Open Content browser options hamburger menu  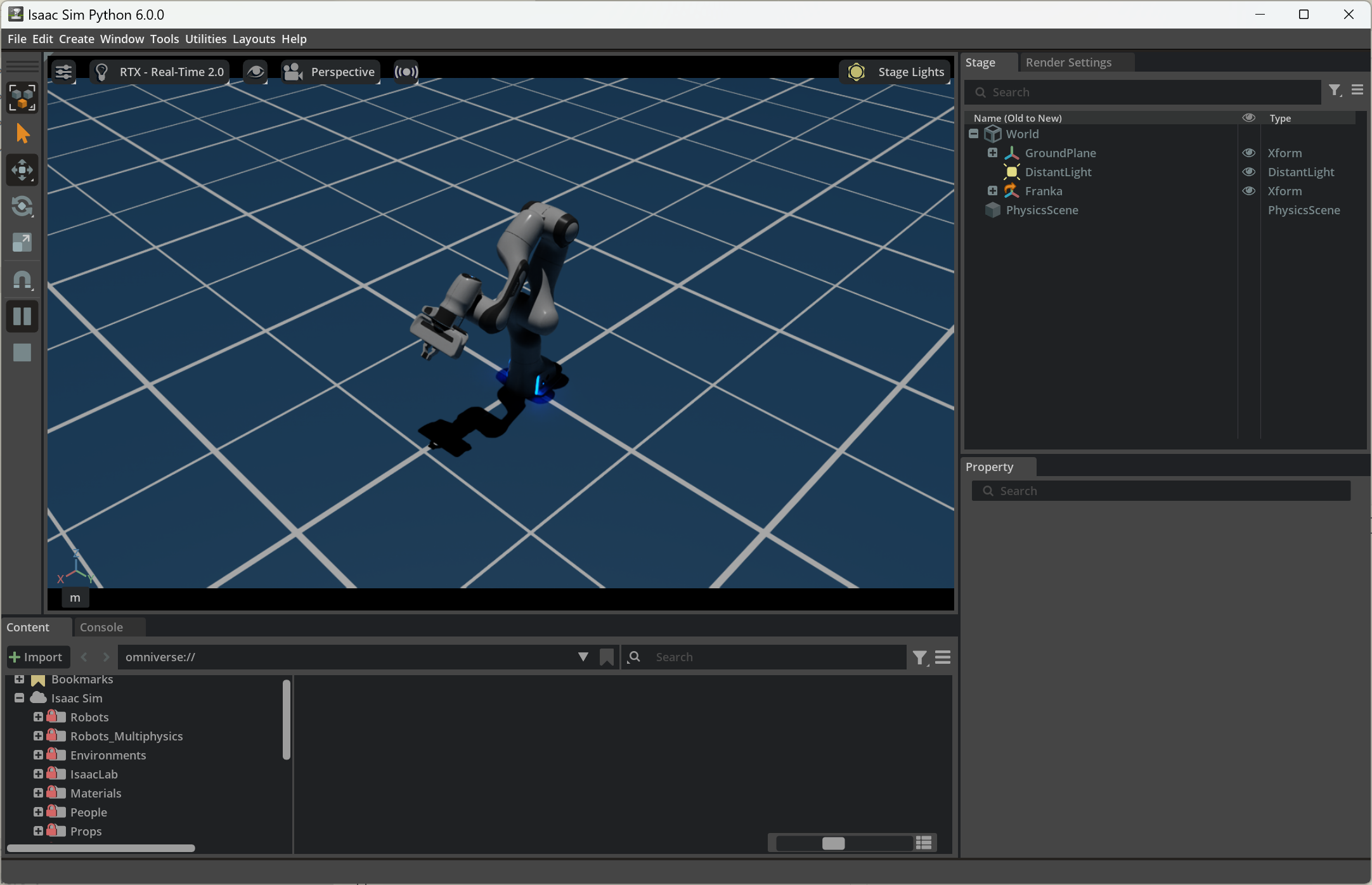[943, 657]
